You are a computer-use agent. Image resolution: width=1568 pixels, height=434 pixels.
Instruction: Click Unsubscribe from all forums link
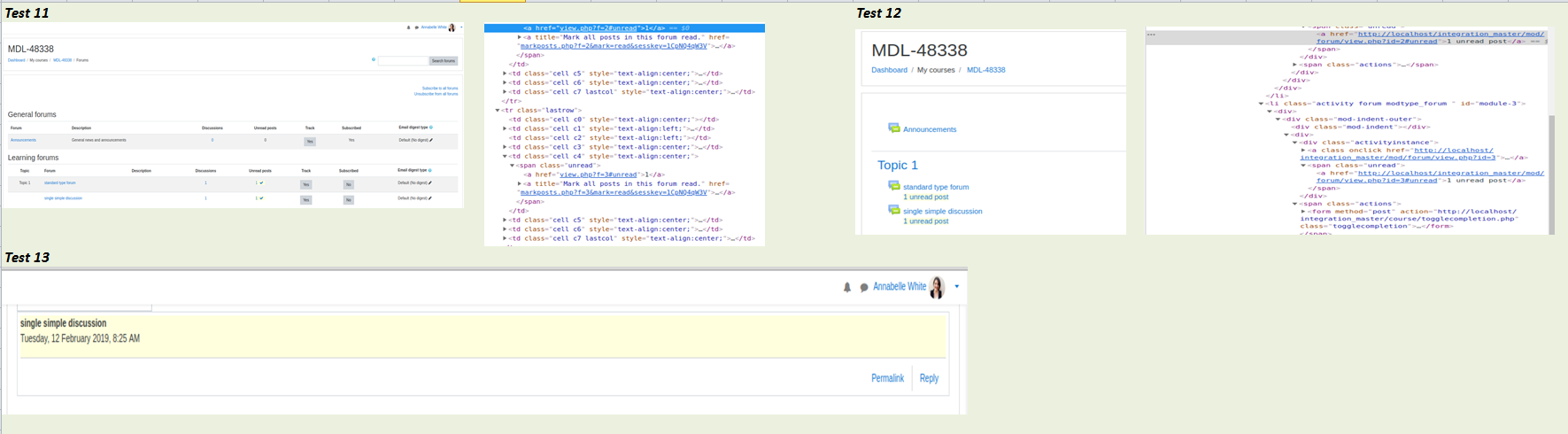436,94
